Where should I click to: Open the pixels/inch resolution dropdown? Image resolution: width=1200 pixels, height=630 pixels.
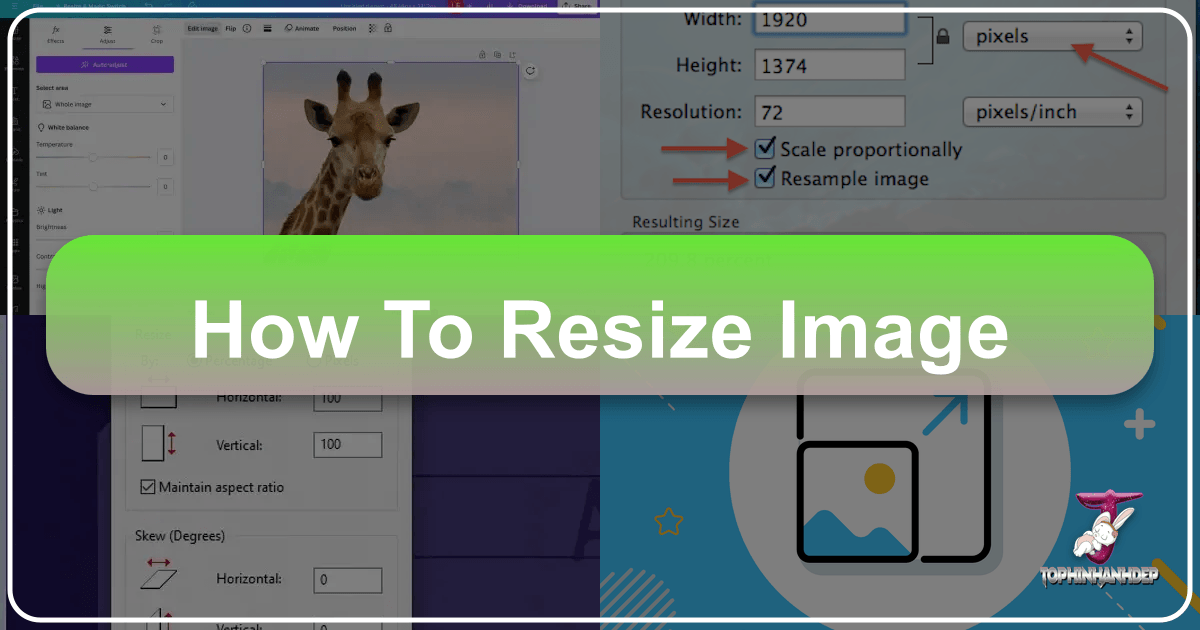tap(1052, 112)
